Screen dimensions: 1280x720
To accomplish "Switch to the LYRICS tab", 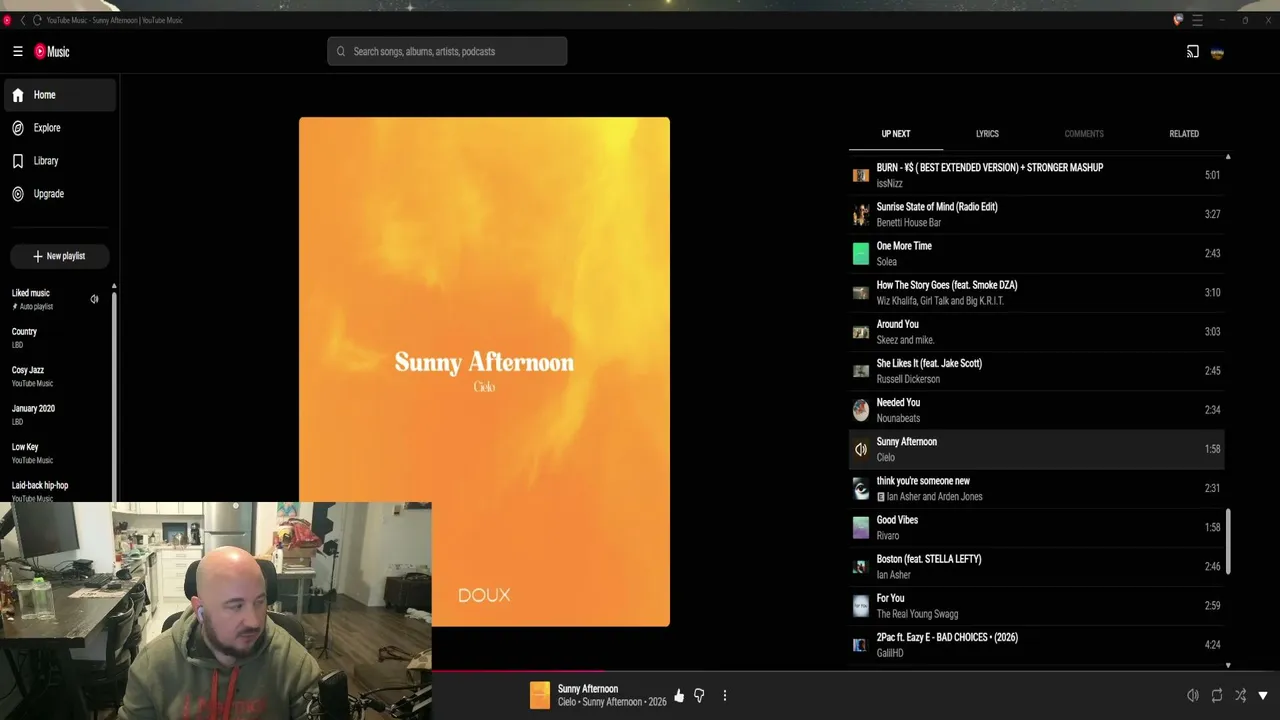I will pyautogui.click(x=987, y=134).
